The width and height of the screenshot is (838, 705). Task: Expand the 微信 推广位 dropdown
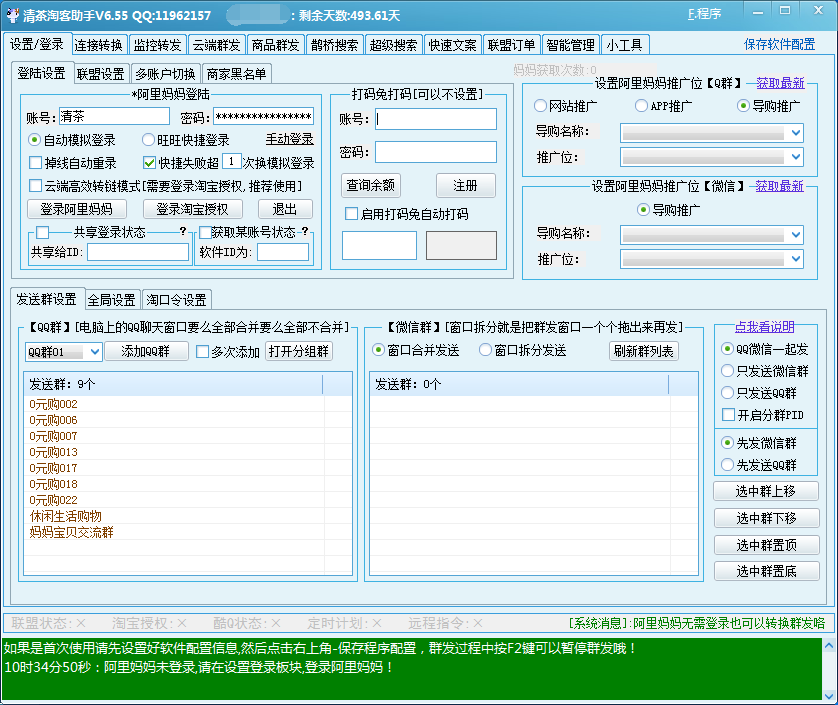[x=796, y=259]
